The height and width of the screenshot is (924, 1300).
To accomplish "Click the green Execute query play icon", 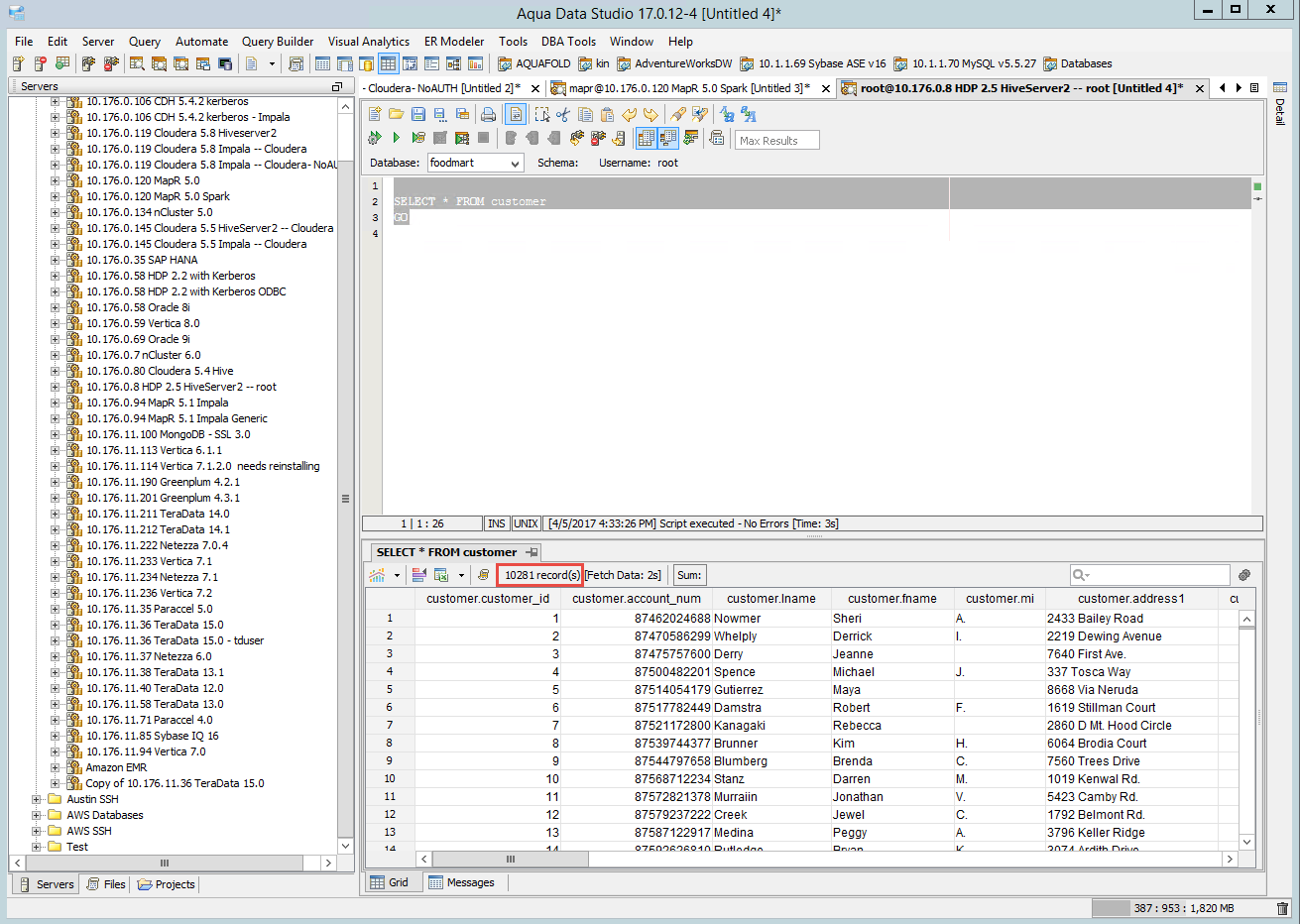I will tap(396, 138).
